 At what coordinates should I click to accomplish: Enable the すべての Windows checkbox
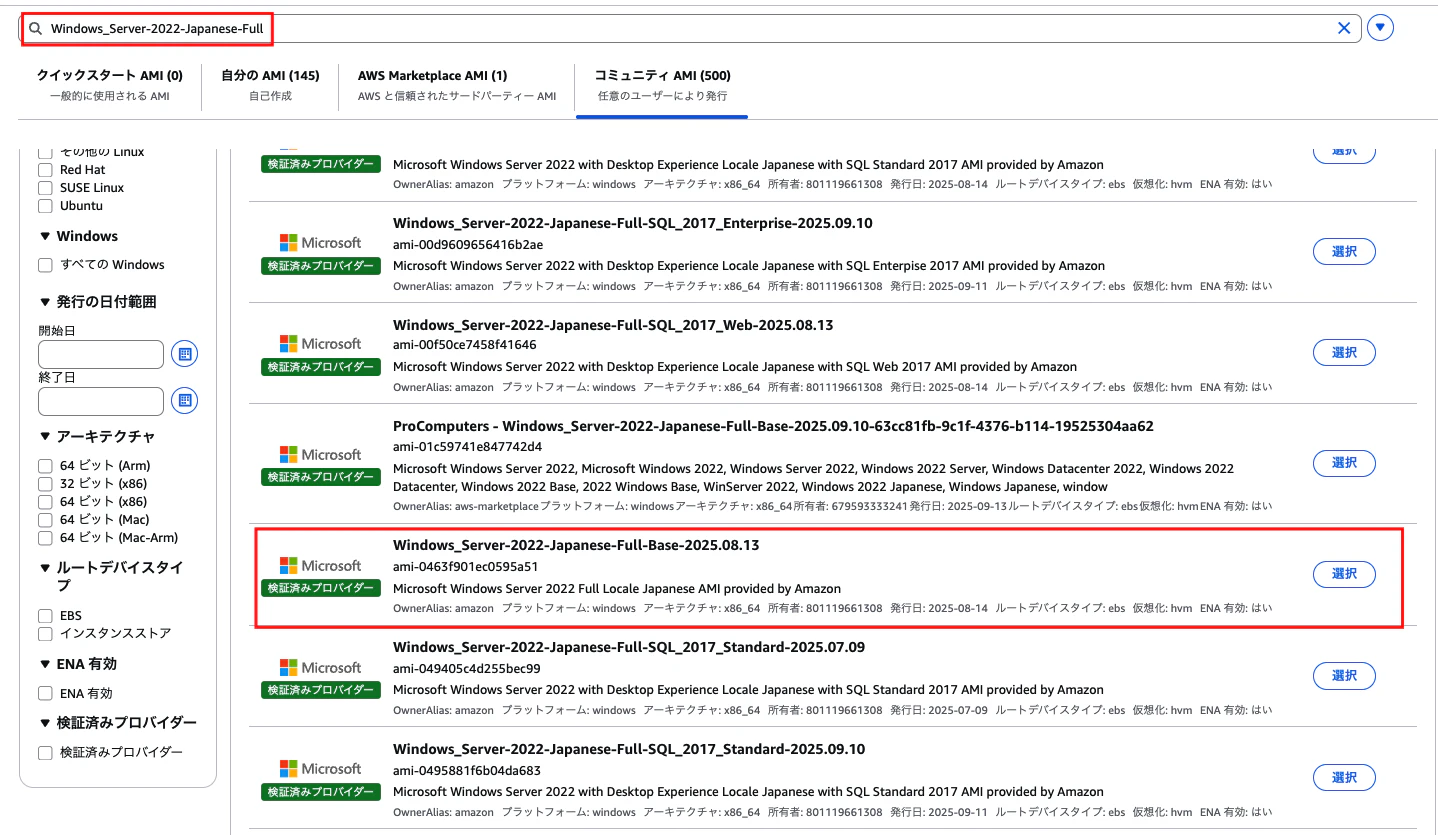tap(45, 265)
